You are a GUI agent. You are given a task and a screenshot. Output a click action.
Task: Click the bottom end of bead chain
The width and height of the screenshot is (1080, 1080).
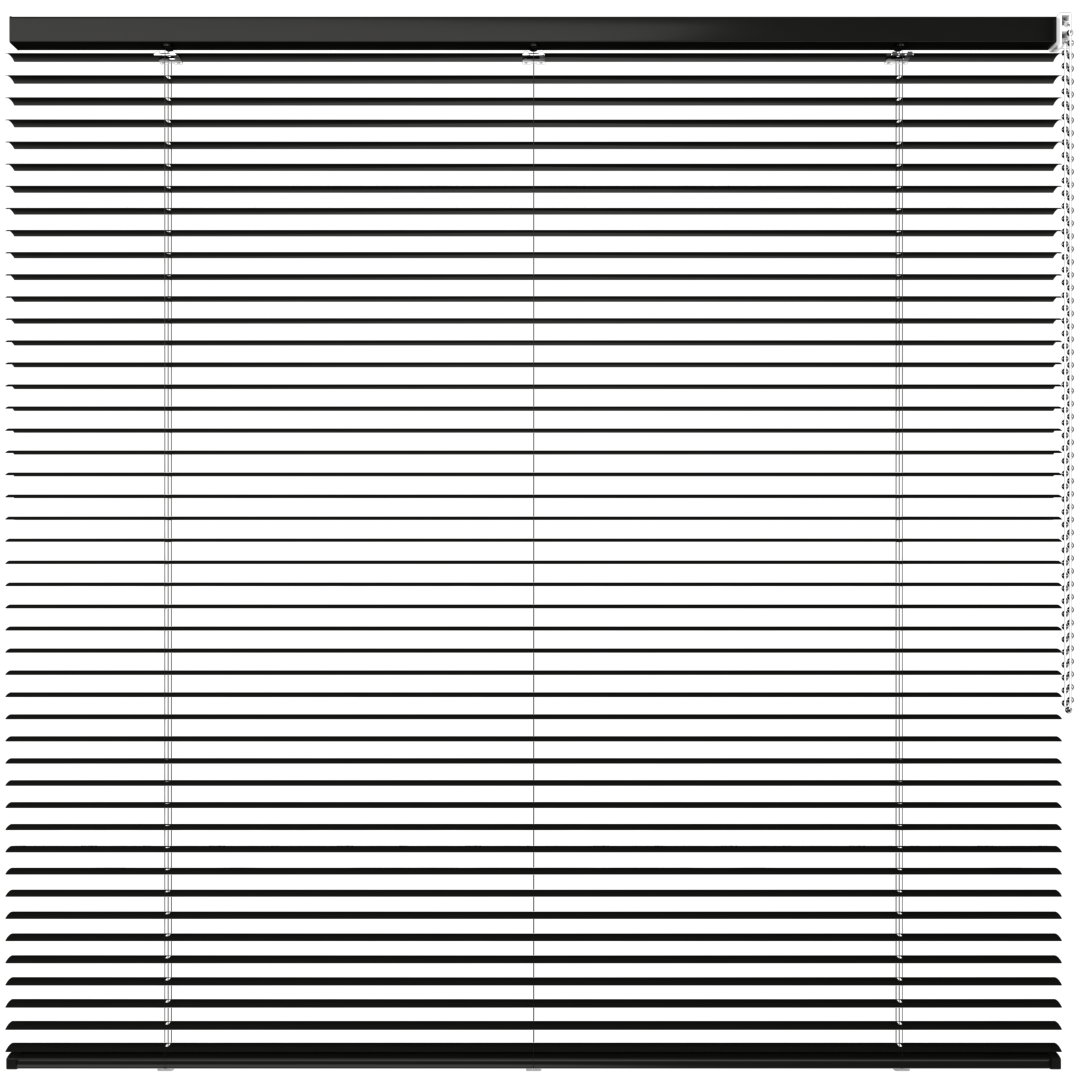click(1067, 708)
